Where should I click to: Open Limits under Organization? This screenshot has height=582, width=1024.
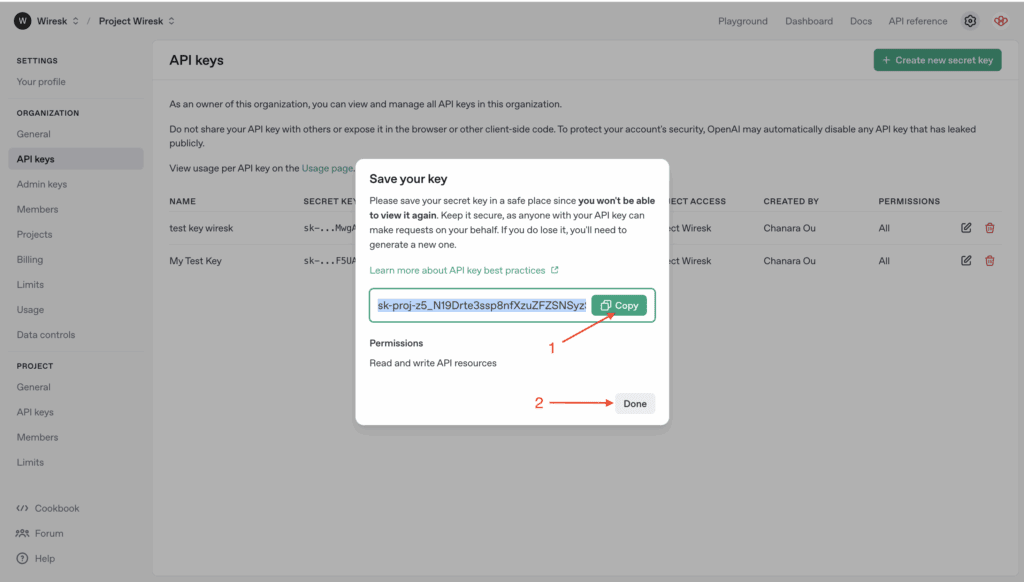point(30,285)
